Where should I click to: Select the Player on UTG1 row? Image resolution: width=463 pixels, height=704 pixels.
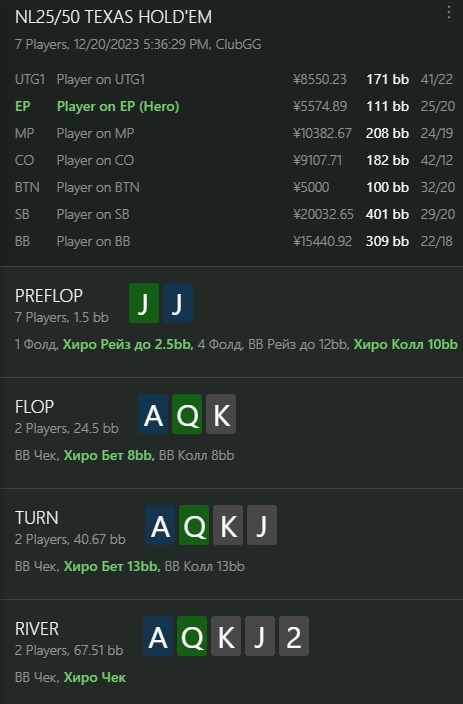234,79
